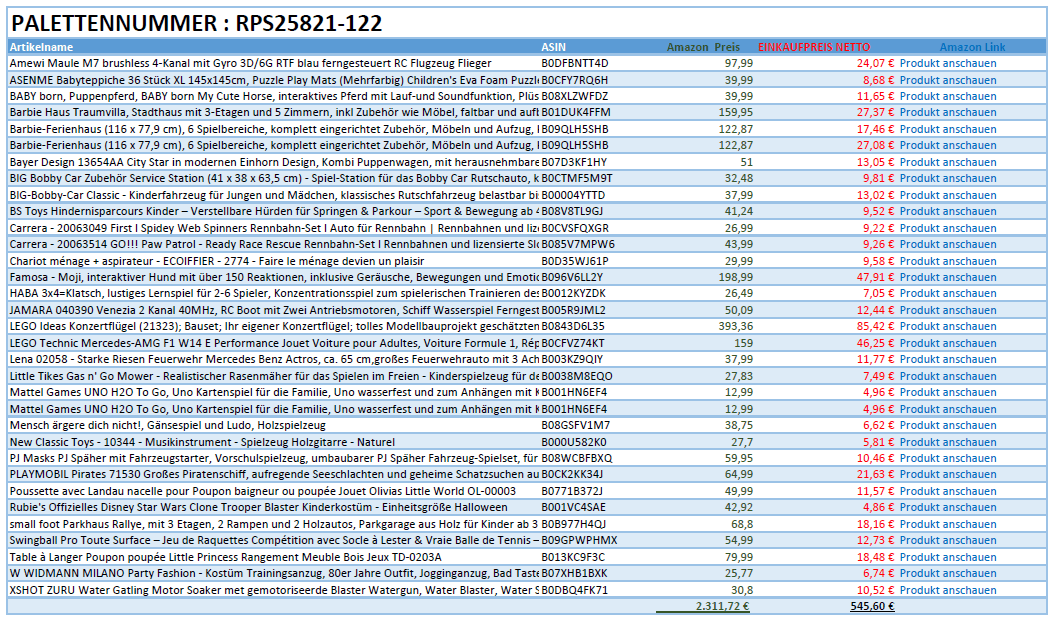
Task: Follow Produkt anschauen link for Famosa Moji row
Action: [947, 277]
